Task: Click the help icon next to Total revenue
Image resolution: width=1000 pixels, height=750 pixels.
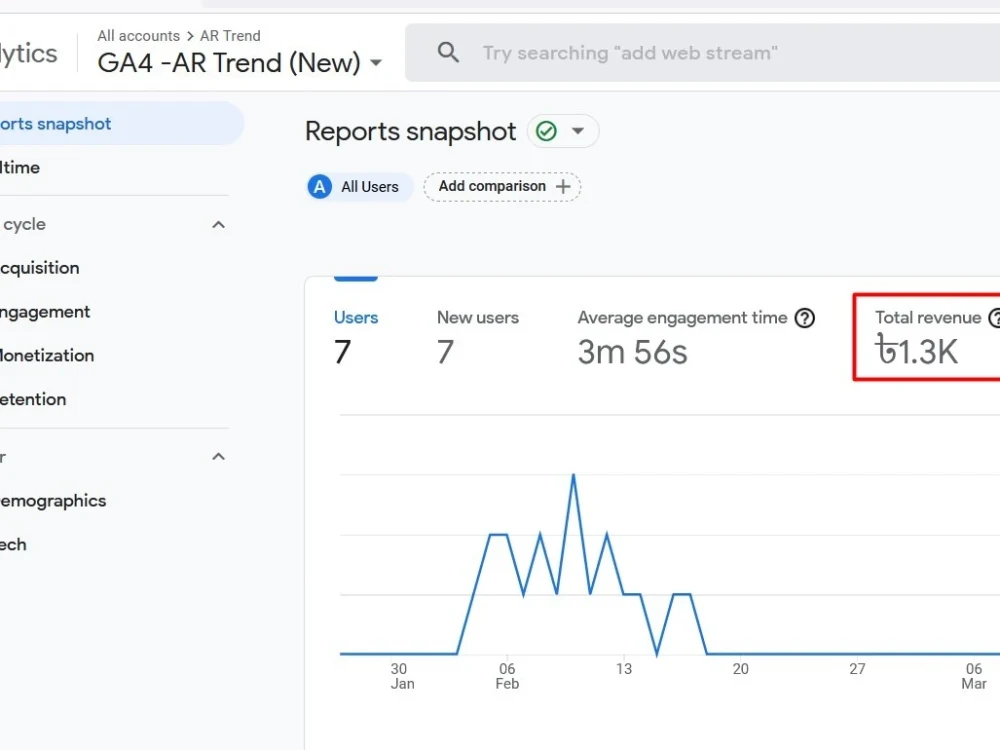Action: click(x=994, y=318)
